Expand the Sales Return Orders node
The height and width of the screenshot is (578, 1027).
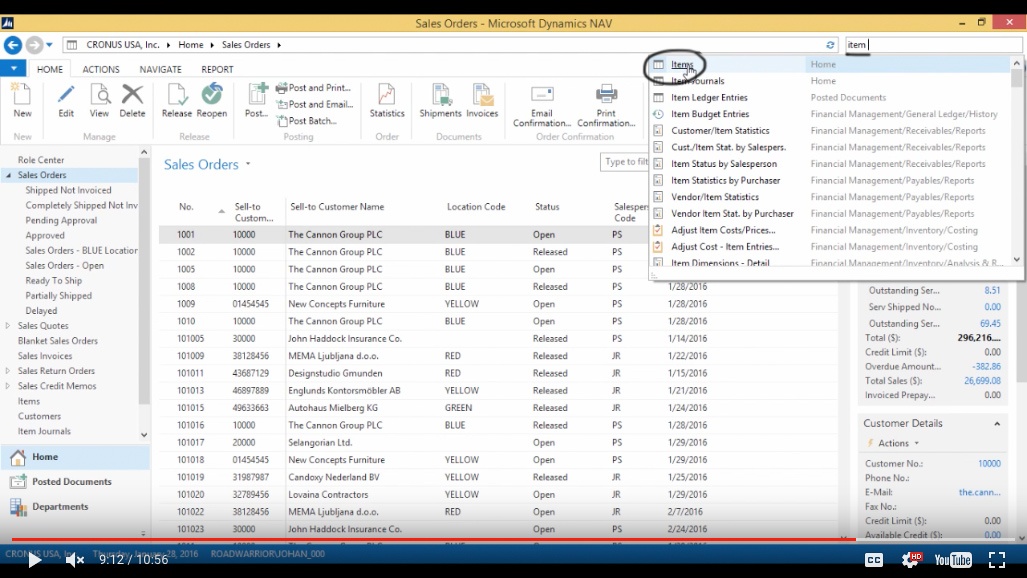tap(8, 371)
